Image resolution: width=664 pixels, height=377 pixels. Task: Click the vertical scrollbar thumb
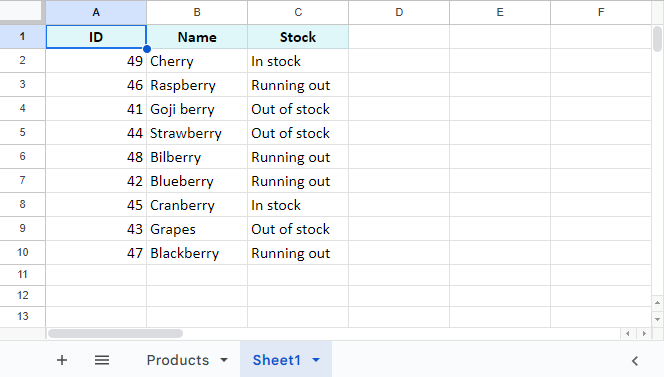(x=657, y=39)
